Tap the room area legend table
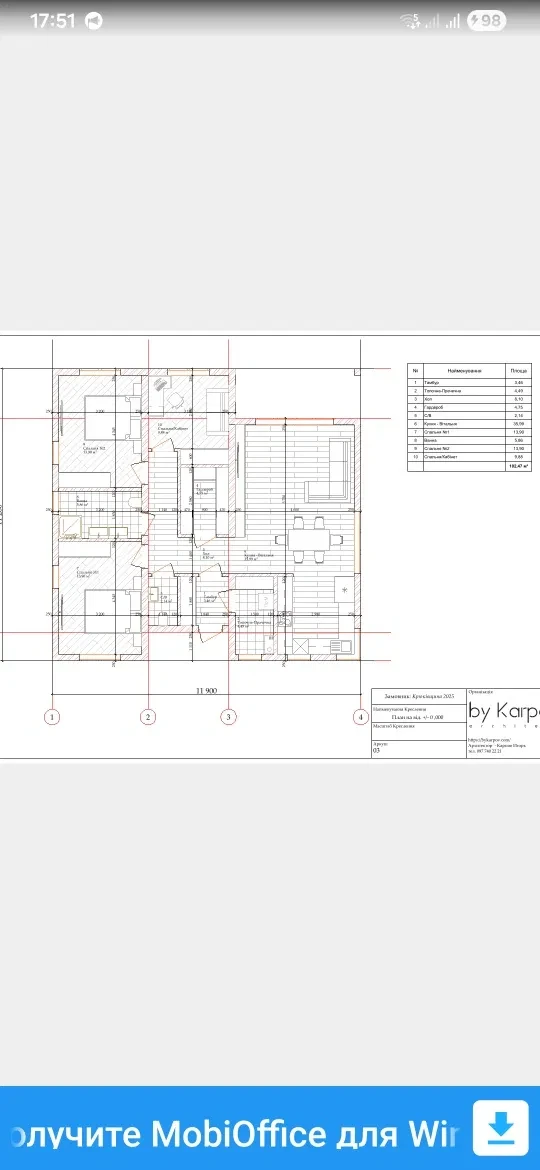This screenshot has height=1170, width=540. 470,417
